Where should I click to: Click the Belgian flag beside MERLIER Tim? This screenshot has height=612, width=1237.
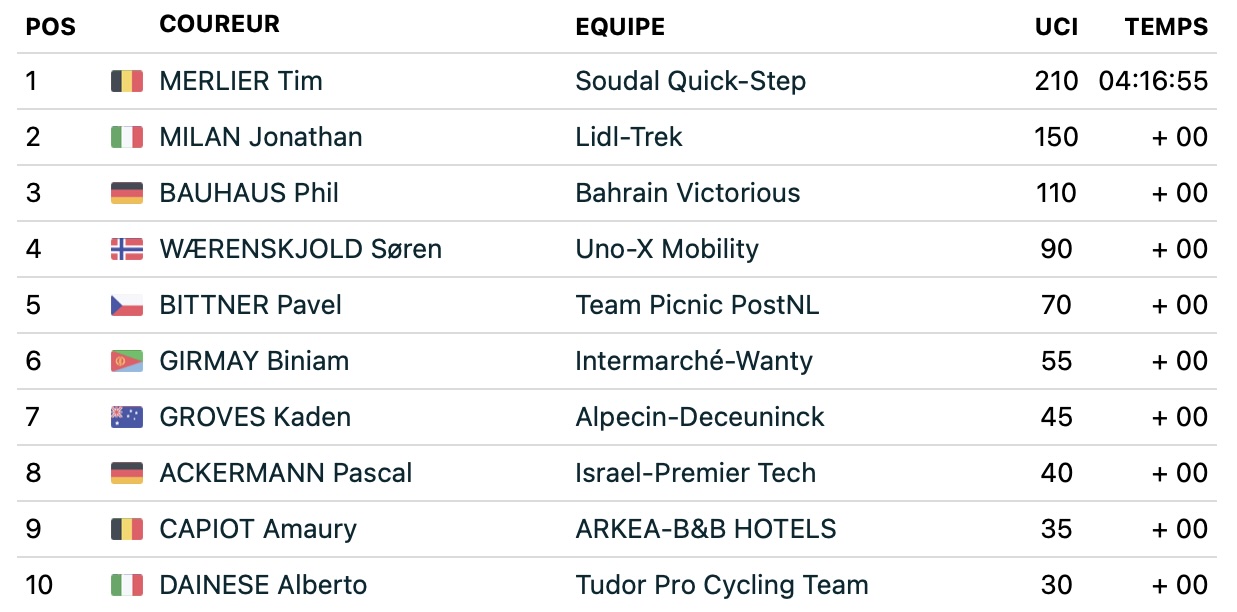pyautogui.click(x=127, y=81)
